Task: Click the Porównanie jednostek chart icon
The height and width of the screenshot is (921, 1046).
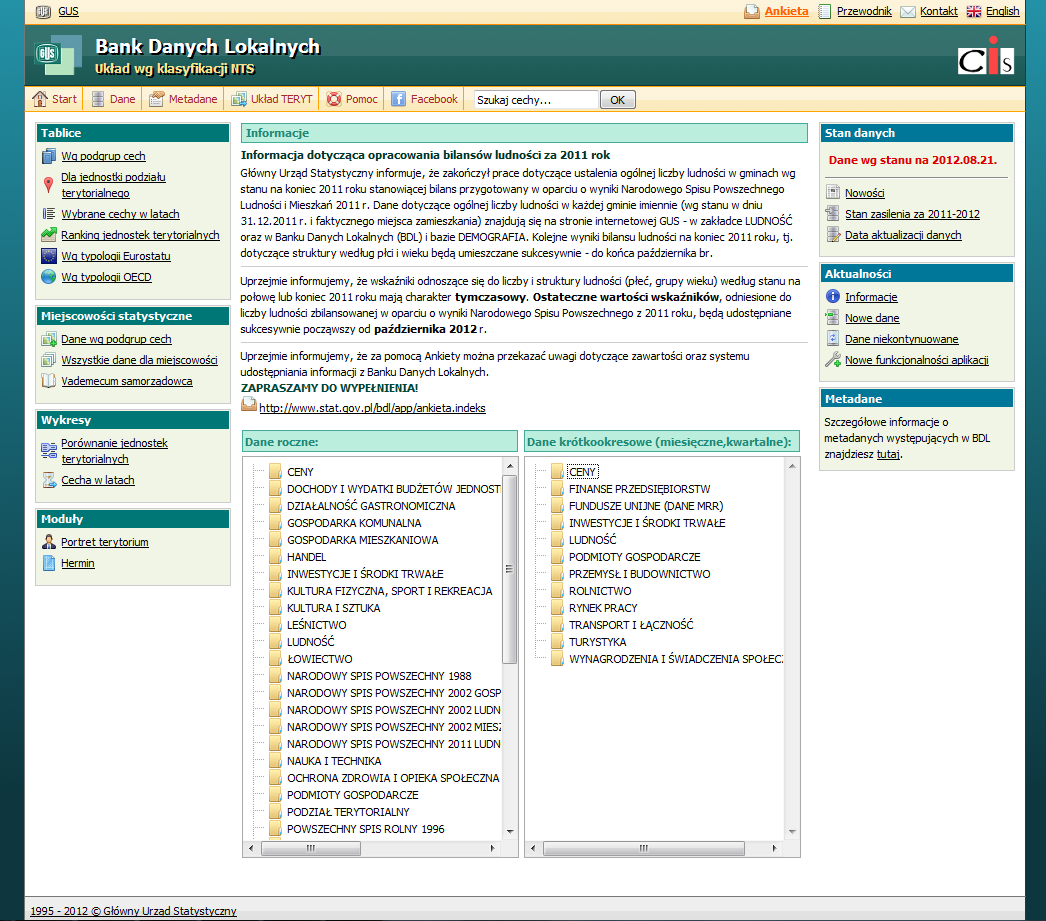Action: 49,450
